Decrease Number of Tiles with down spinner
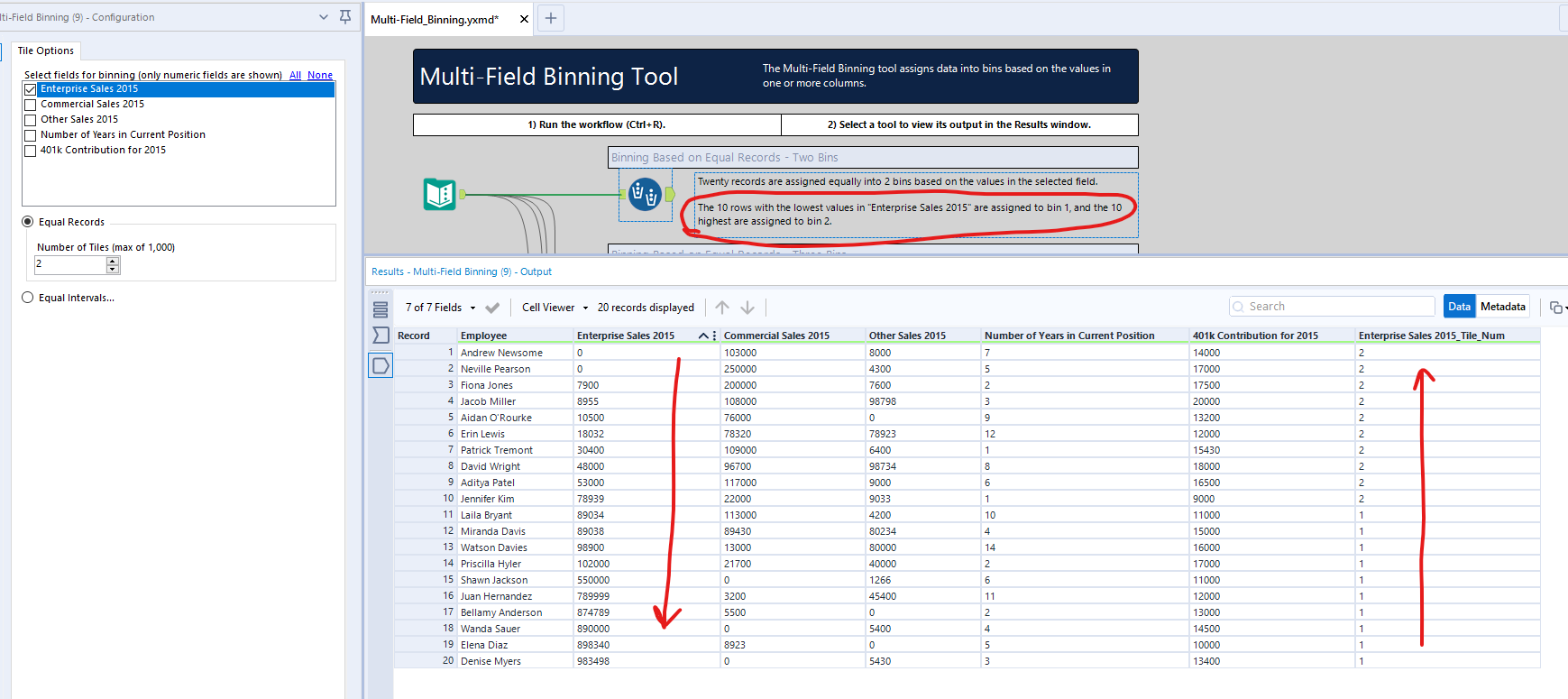1568x699 pixels. 113,269
